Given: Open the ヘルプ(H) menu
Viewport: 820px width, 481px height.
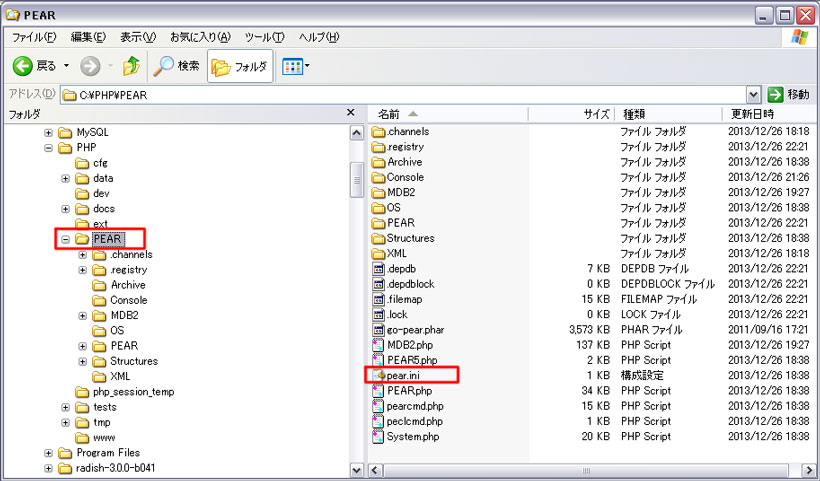Looking at the screenshot, I should pyautogui.click(x=319, y=37).
